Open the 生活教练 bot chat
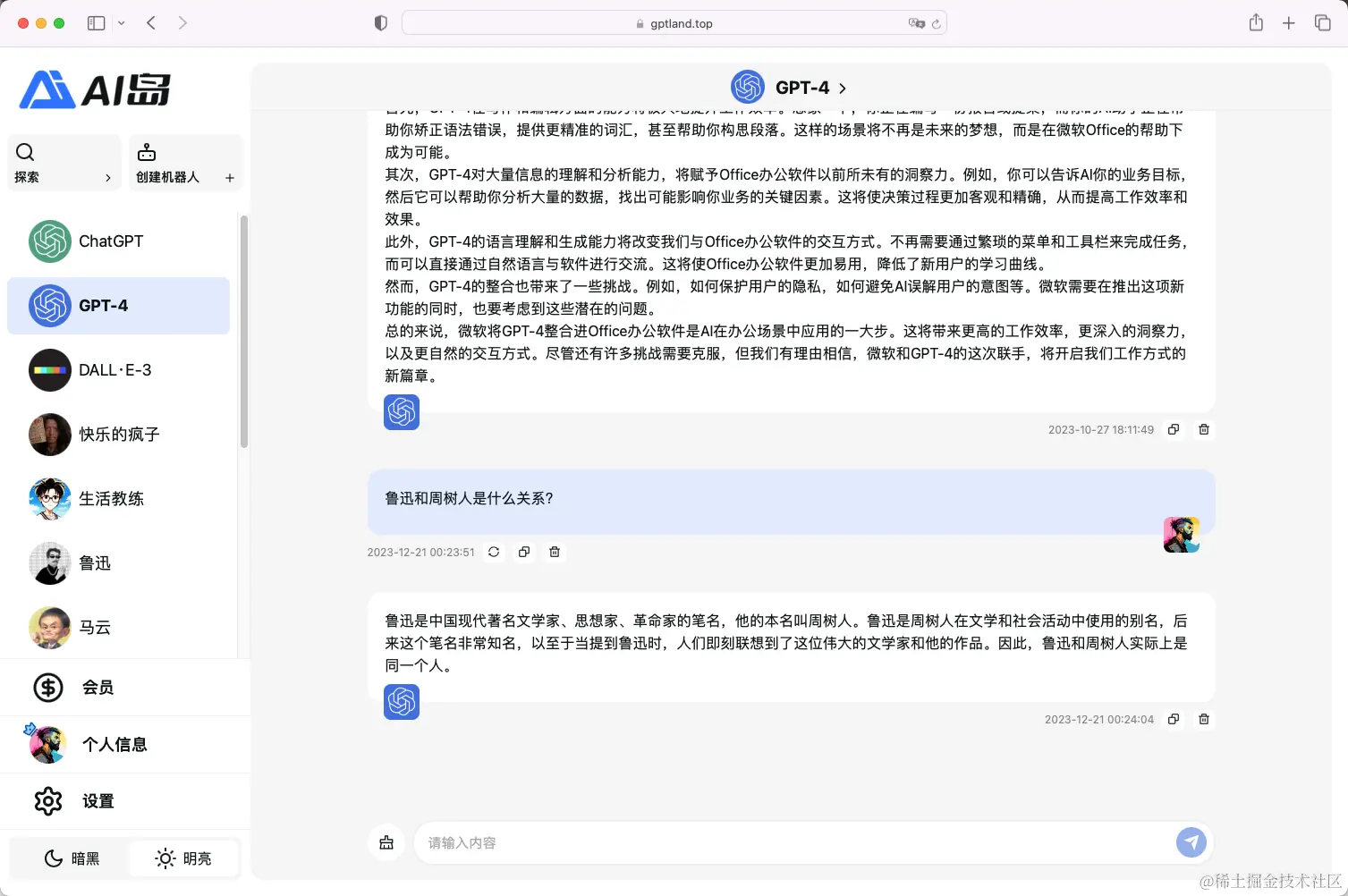 [x=118, y=499]
